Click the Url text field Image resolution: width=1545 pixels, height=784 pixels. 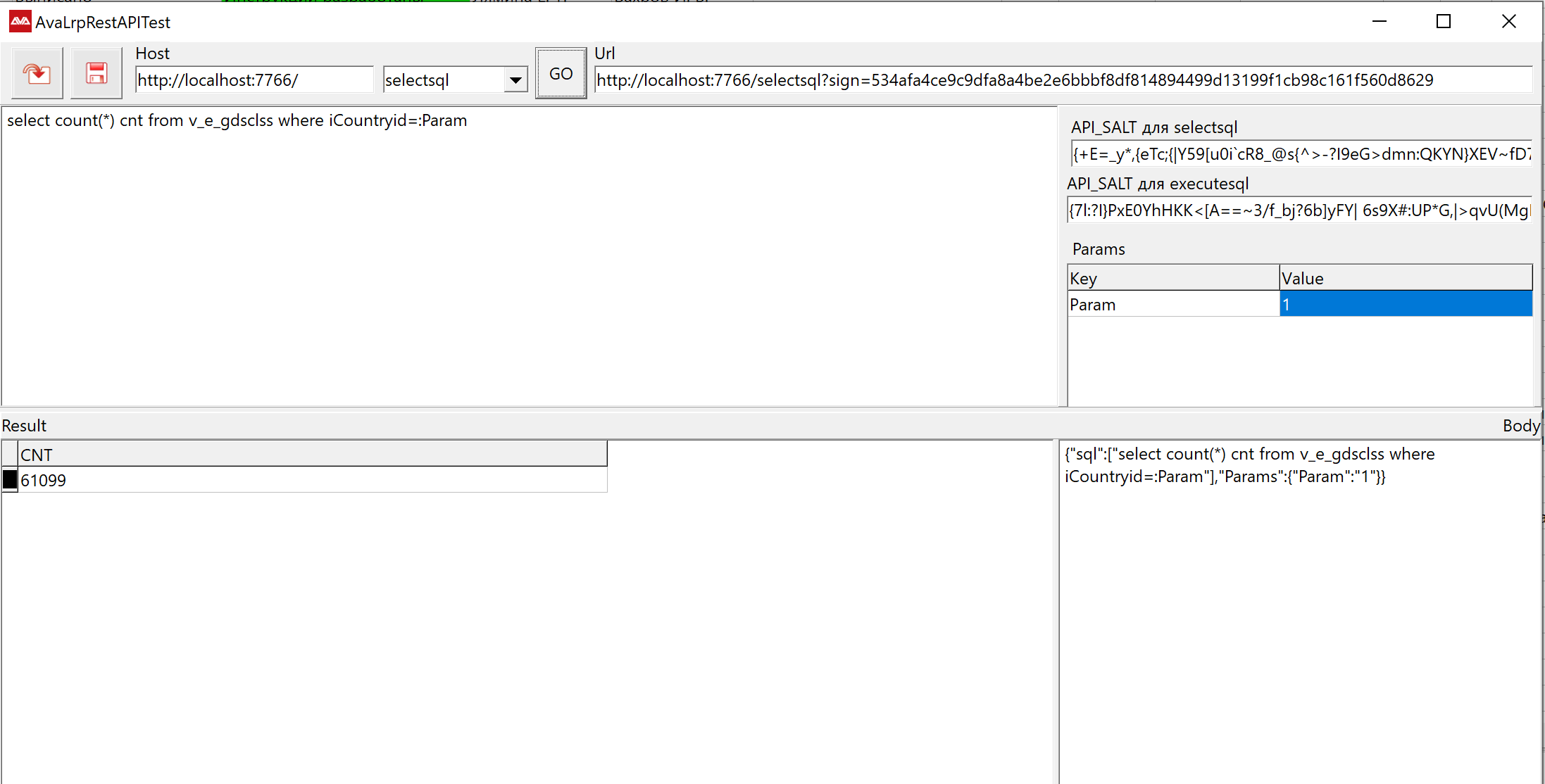tap(1062, 80)
